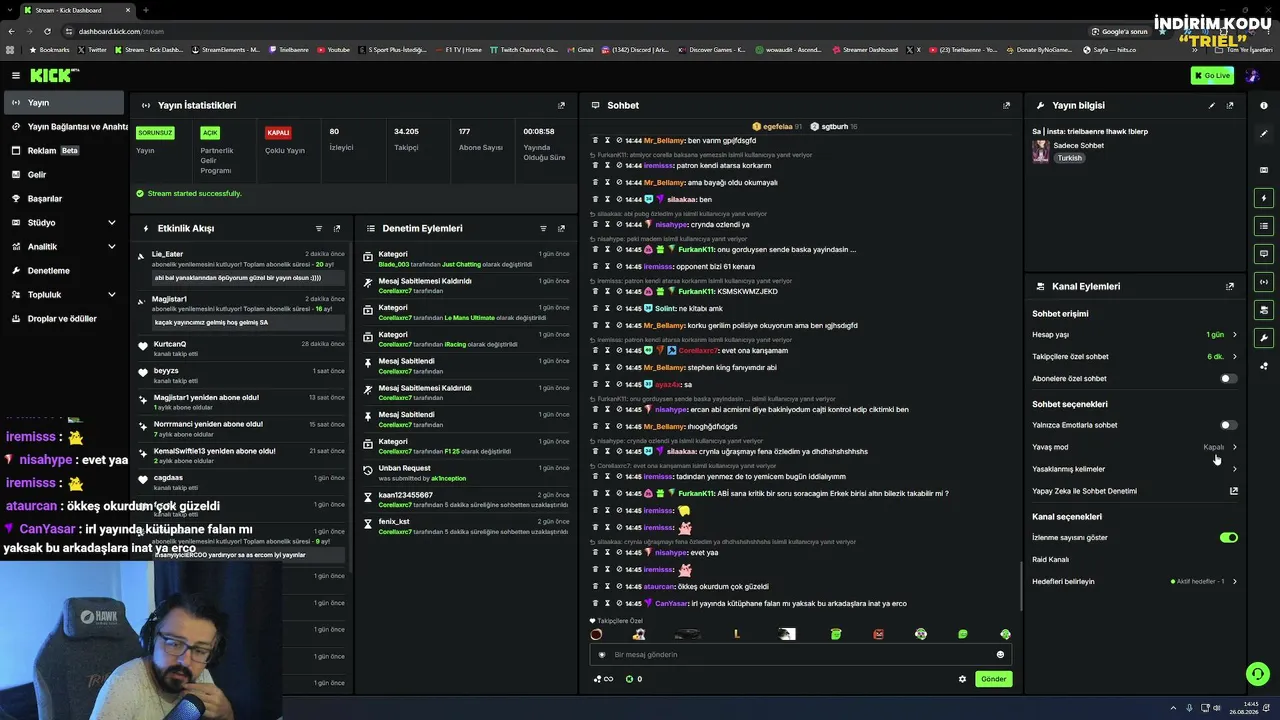Image resolution: width=1280 pixels, height=720 pixels.
Task: Click the Sadece Sohbet category thumbnail
Action: [x=1041, y=151]
